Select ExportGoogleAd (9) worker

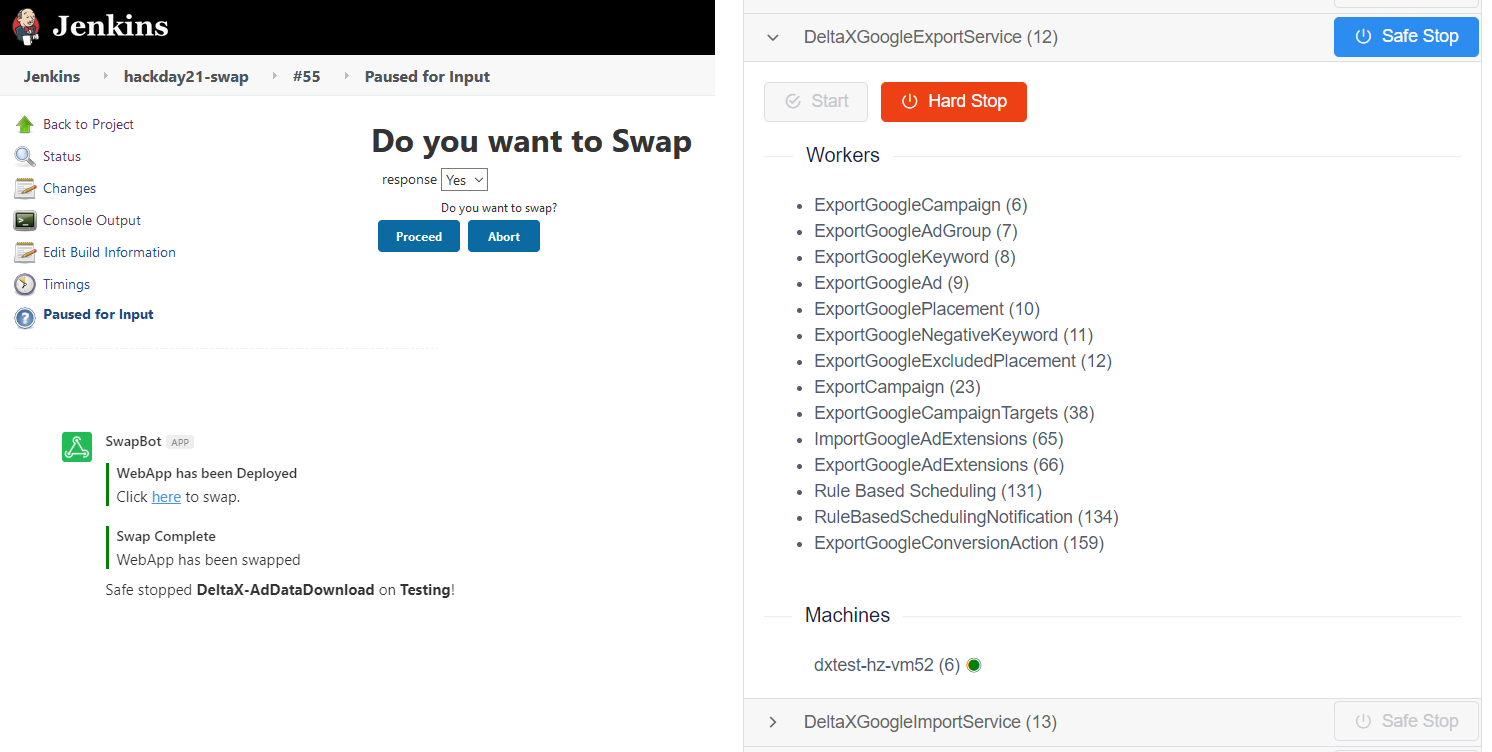[891, 283]
